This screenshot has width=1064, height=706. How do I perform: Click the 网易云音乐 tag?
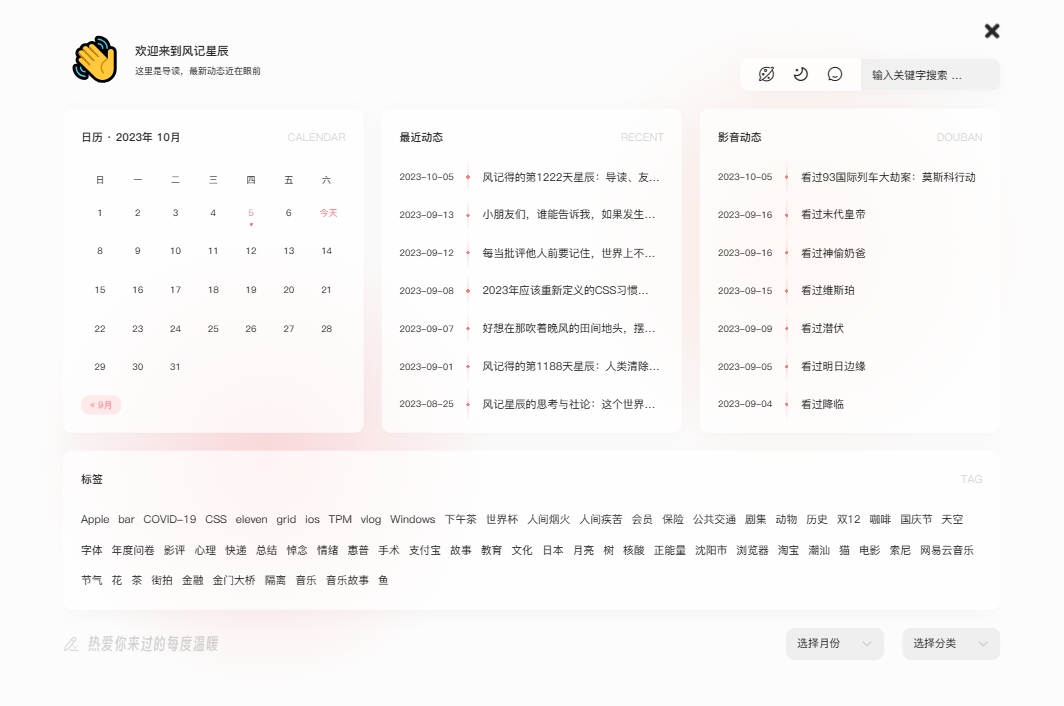pyautogui.click(x=946, y=550)
